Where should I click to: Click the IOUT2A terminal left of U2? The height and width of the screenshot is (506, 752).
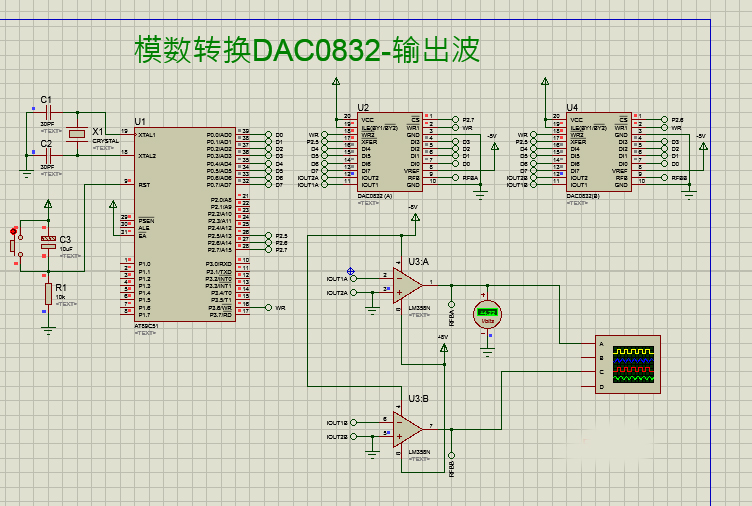(x=325, y=177)
